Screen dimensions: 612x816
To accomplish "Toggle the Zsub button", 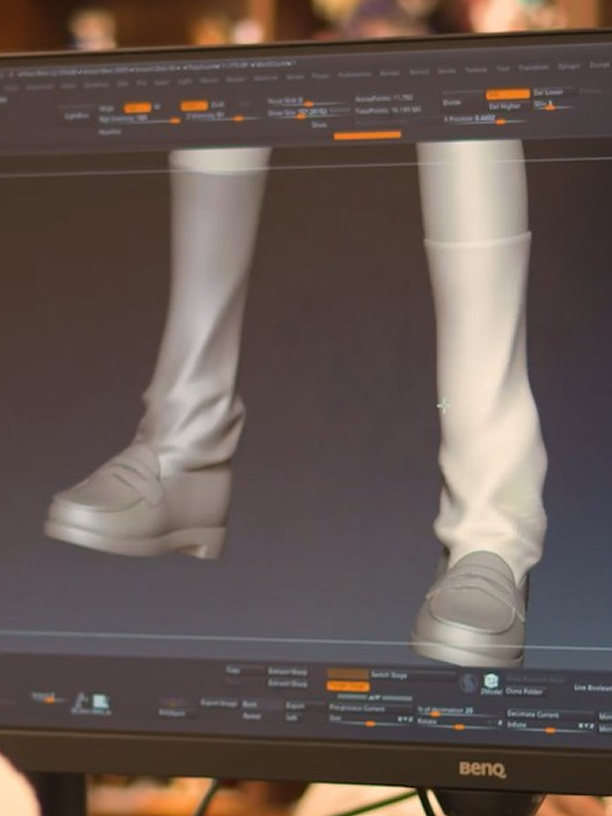I will tap(218, 105).
